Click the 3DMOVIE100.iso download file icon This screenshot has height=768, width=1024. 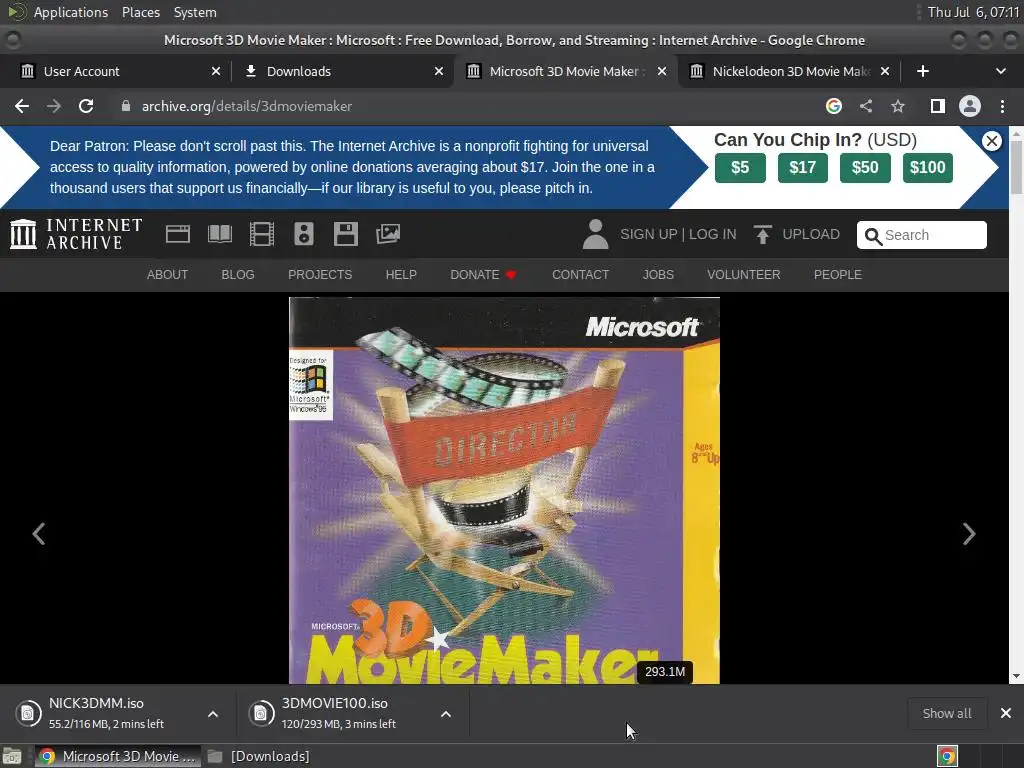[261, 713]
